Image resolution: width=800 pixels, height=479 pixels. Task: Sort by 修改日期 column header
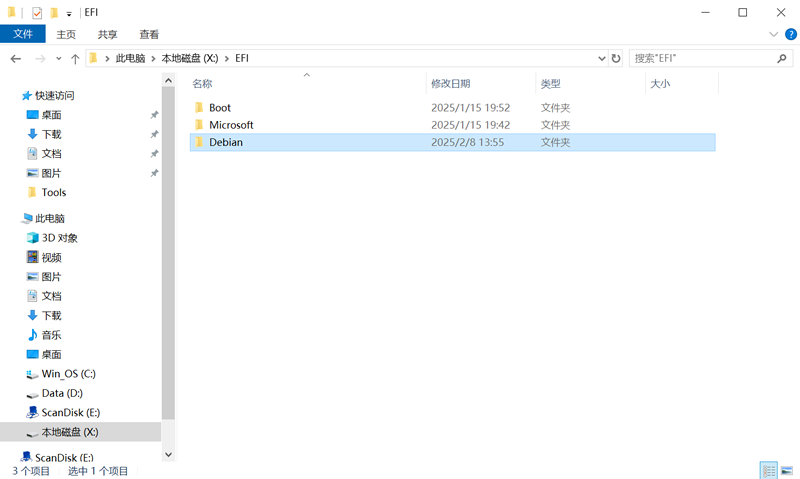(450, 84)
